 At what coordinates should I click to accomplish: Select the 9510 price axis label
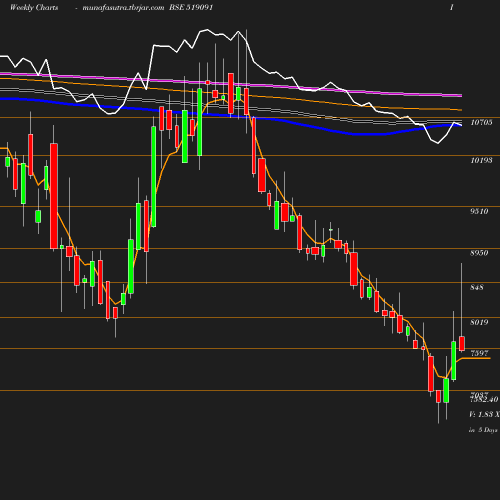479,211
